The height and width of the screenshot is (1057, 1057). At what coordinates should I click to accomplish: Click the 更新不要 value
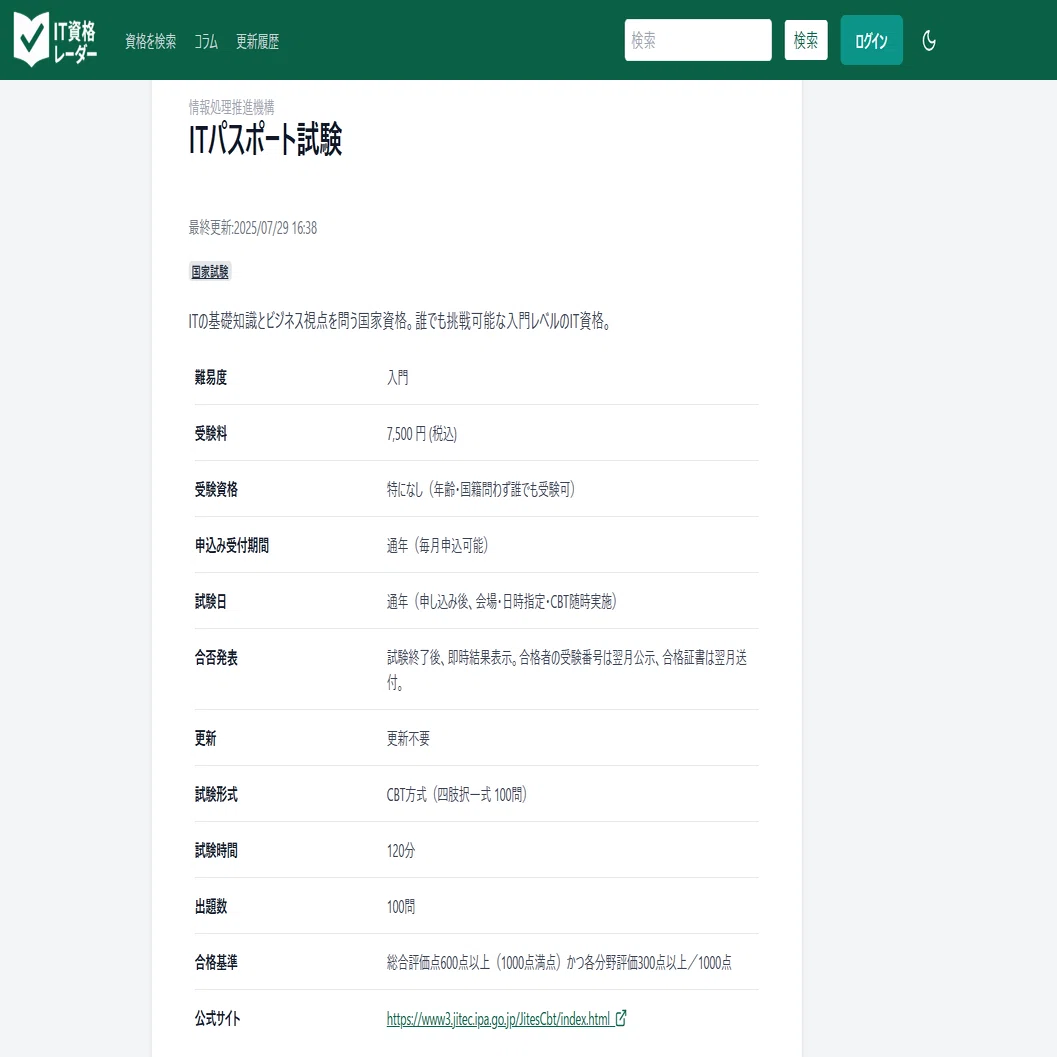pyautogui.click(x=409, y=738)
